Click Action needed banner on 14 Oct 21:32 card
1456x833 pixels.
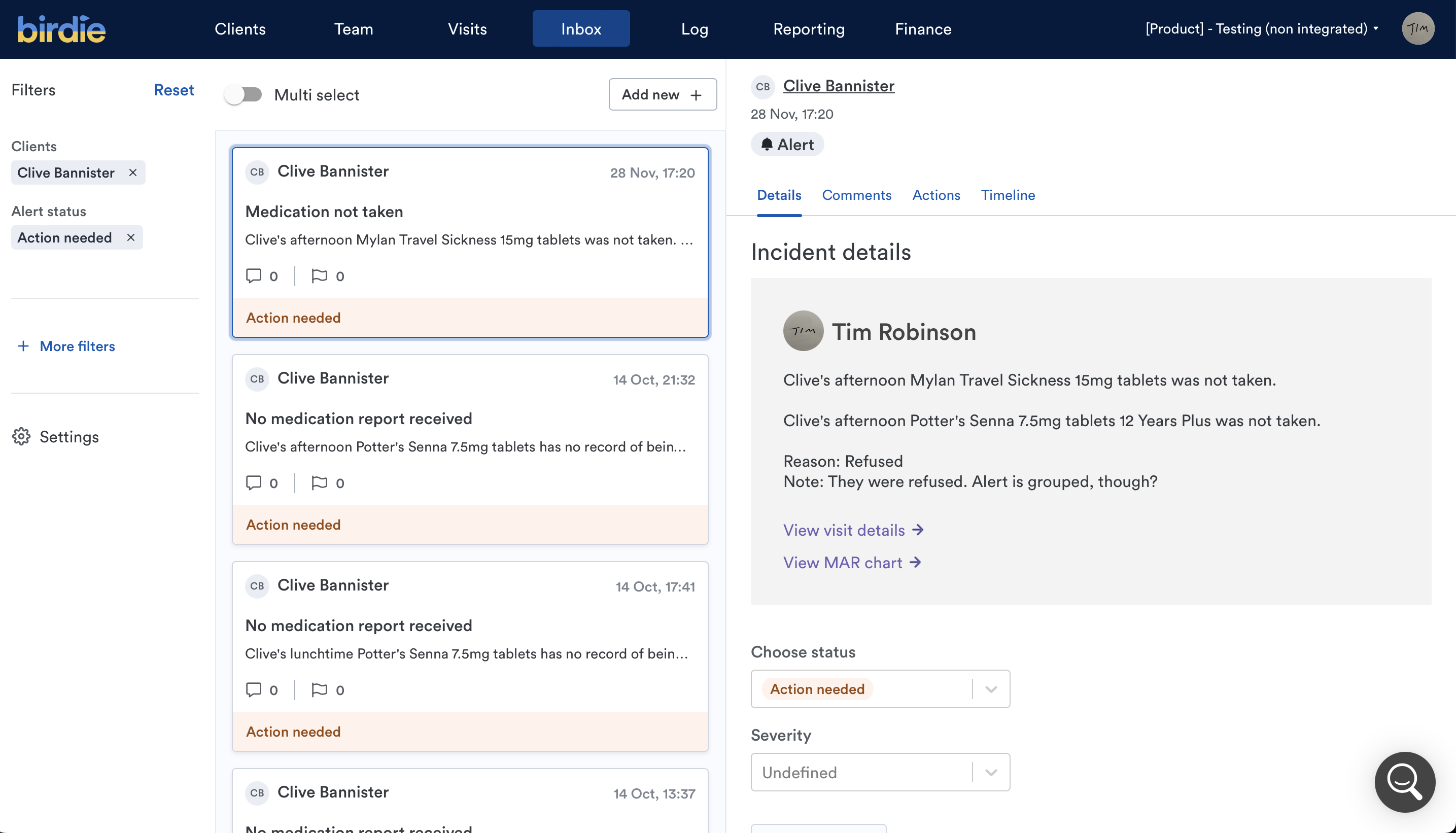(470, 525)
